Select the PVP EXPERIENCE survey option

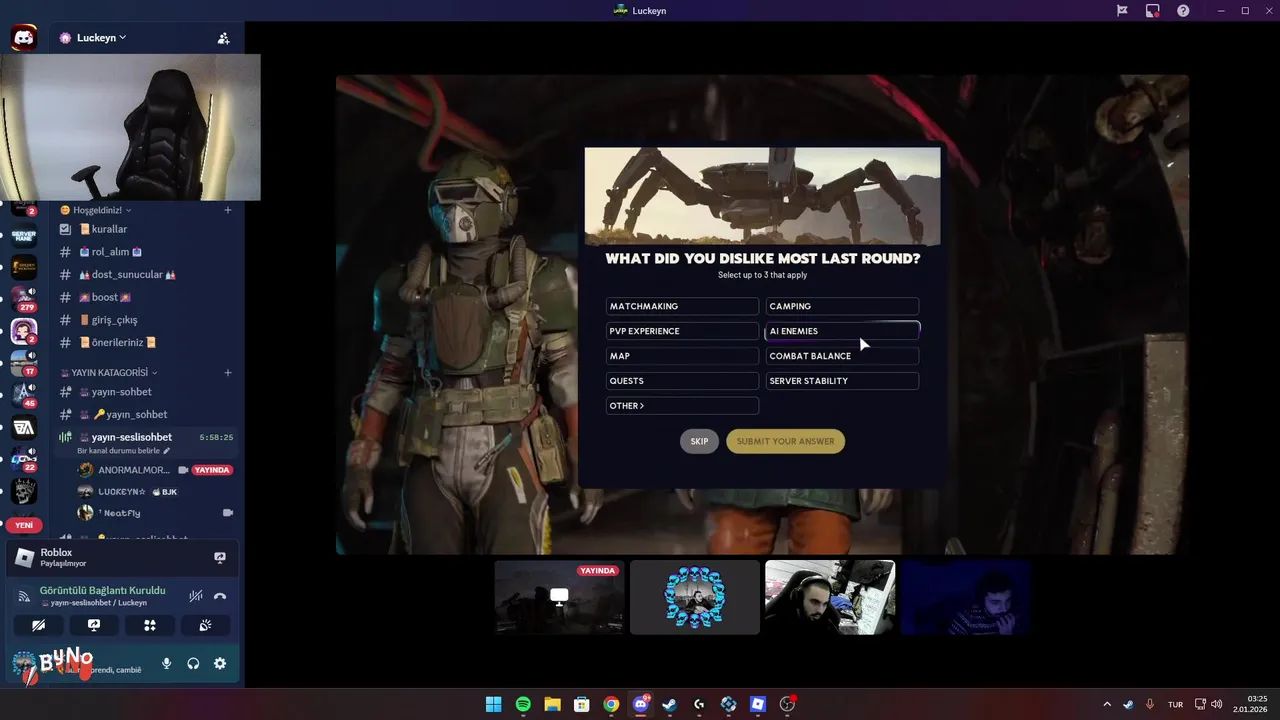click(682, 331)
